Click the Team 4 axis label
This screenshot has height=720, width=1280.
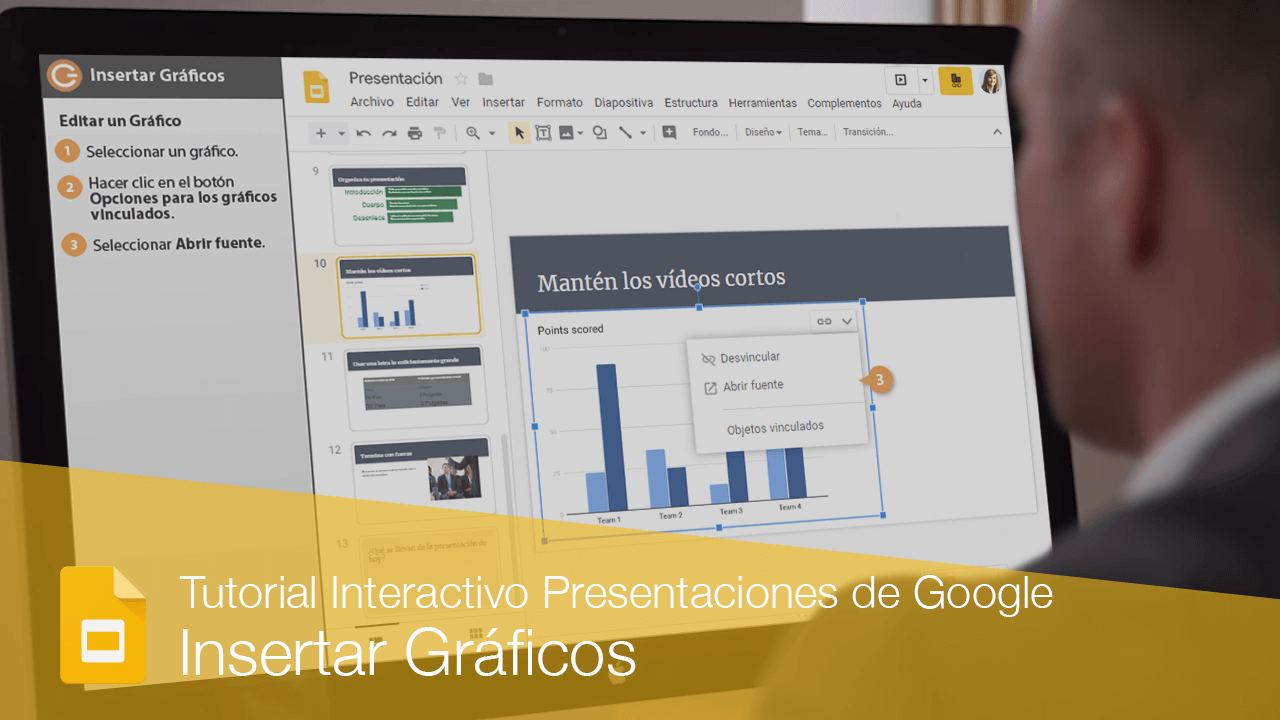pyautogui.click(x=789, y=507)
